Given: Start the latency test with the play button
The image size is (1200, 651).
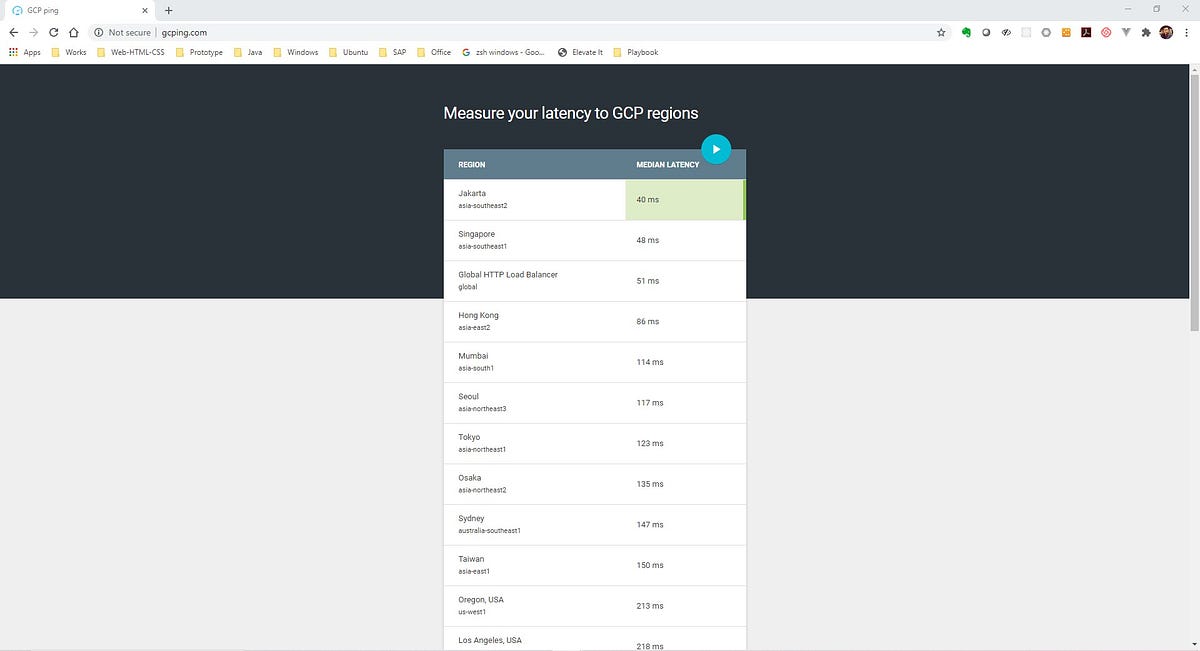Looking at the screenshot, I should pos(716,148).
